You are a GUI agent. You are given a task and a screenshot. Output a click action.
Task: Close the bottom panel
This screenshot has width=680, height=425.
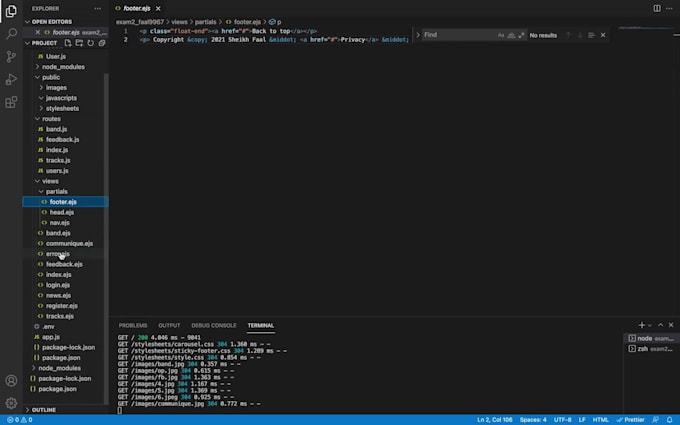point(671,325)
